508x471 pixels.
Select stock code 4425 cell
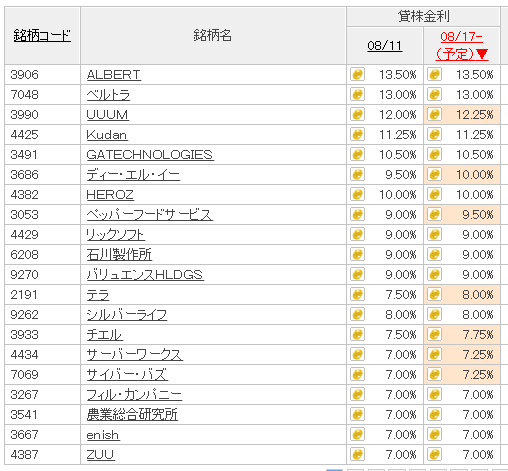42,134
